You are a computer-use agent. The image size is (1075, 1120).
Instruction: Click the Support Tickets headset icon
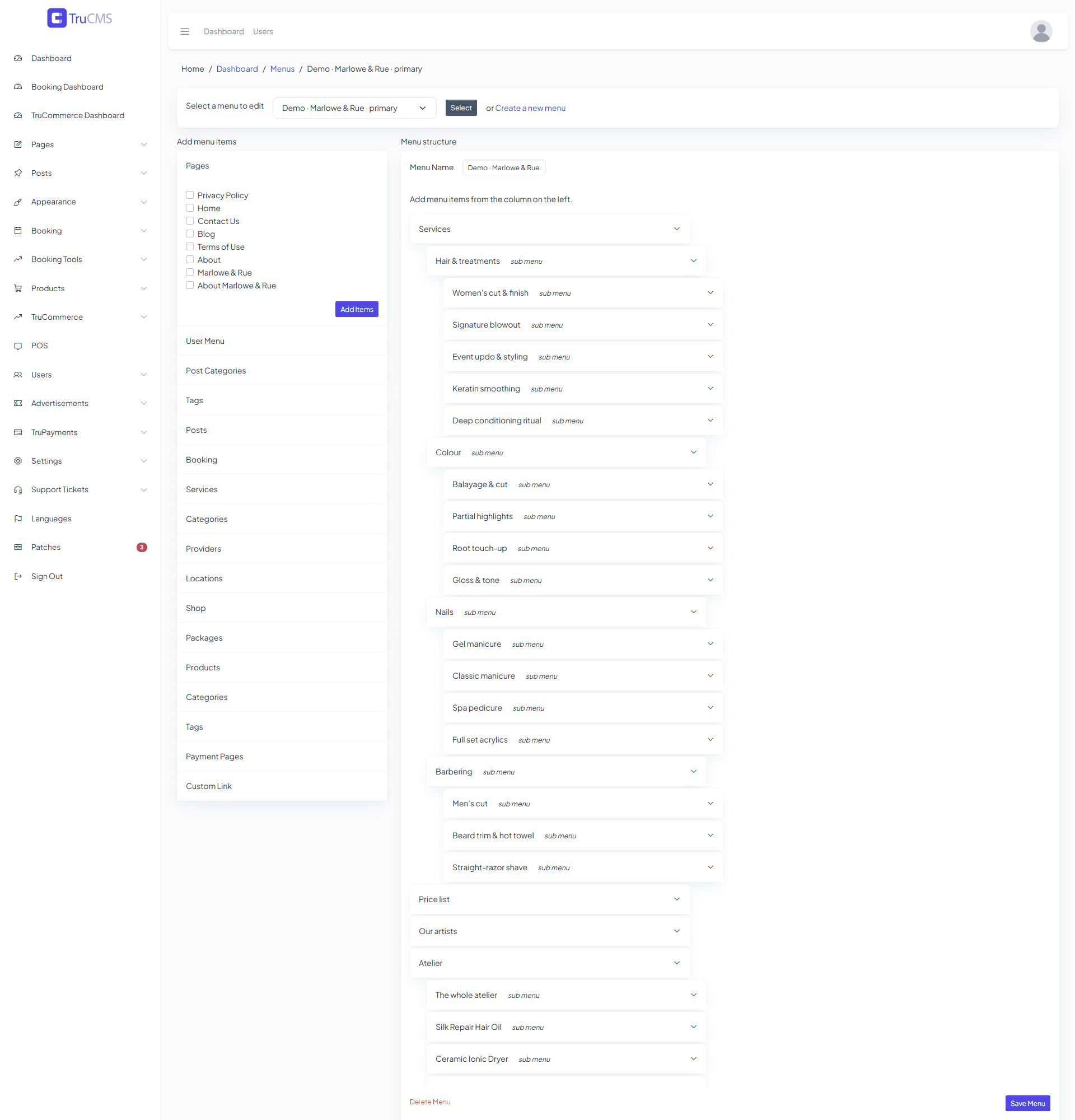tap(18, 489)
